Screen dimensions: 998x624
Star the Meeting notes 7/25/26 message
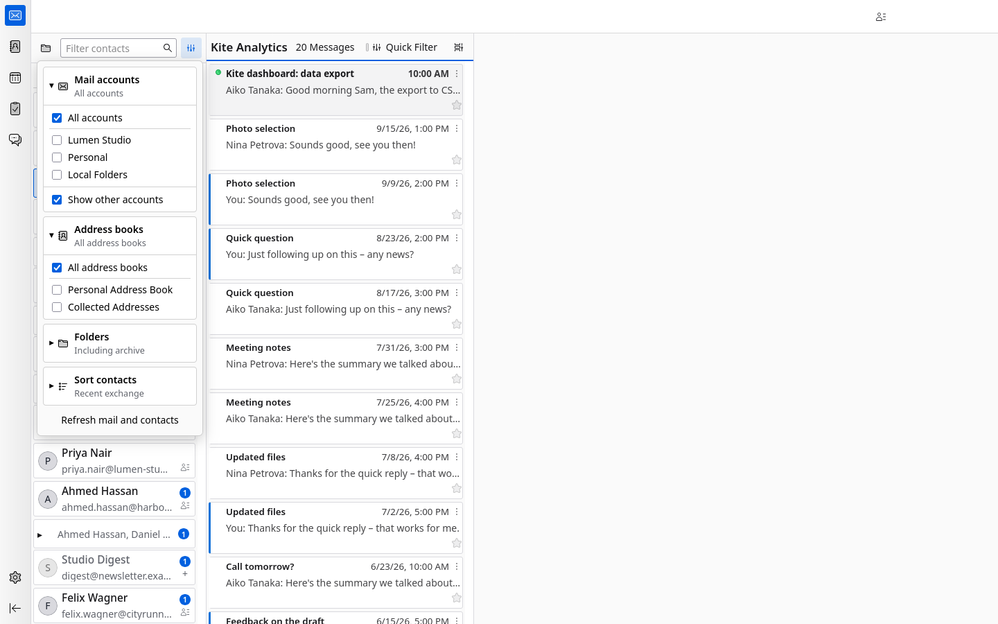tap(456, 434)
